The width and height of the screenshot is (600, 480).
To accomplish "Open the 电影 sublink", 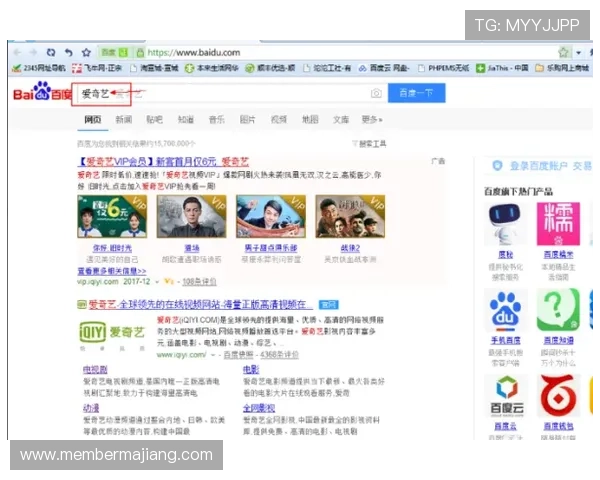I will (251, 369).
